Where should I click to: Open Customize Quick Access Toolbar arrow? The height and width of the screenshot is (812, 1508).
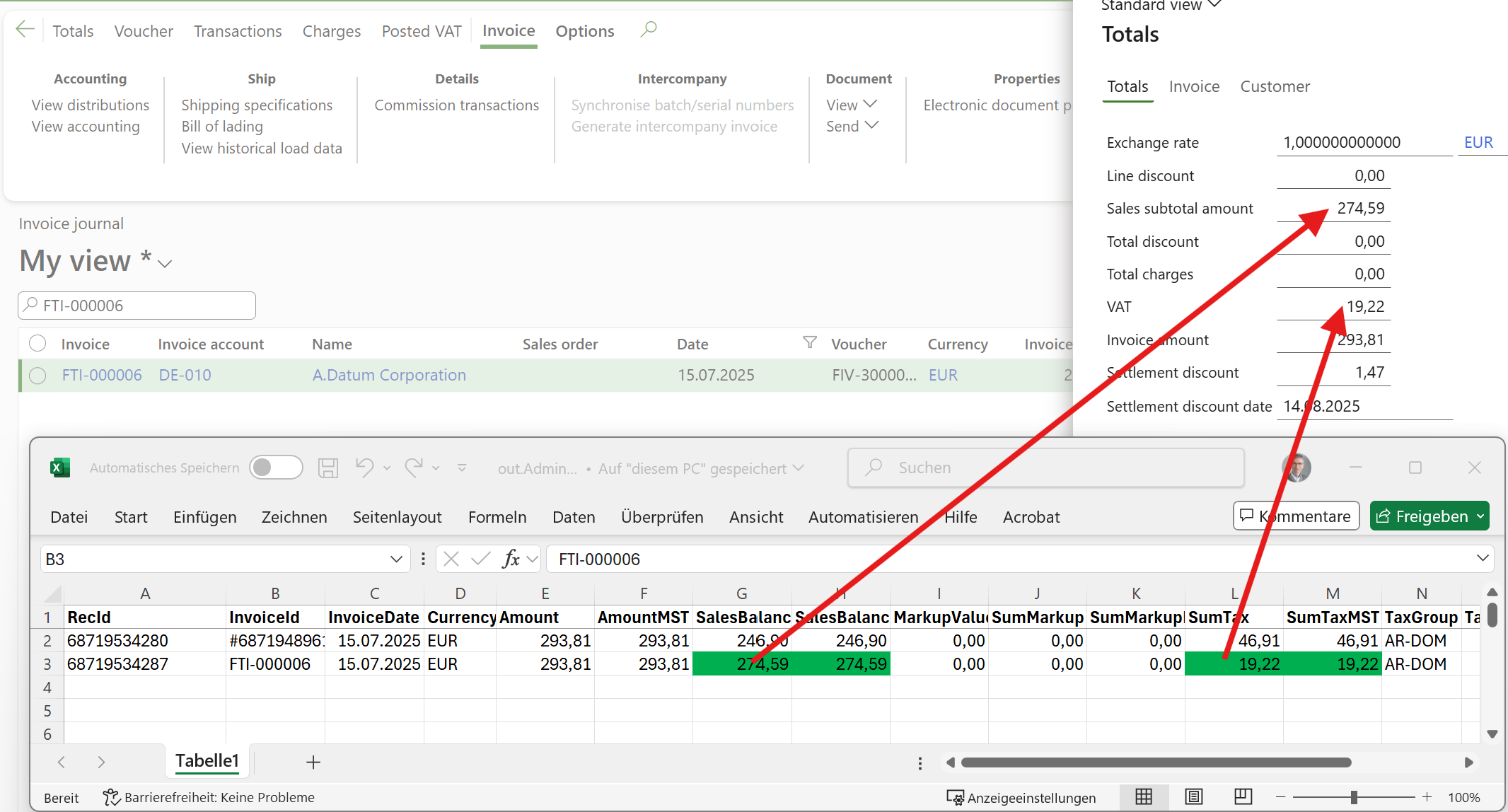tap(462, 468)
